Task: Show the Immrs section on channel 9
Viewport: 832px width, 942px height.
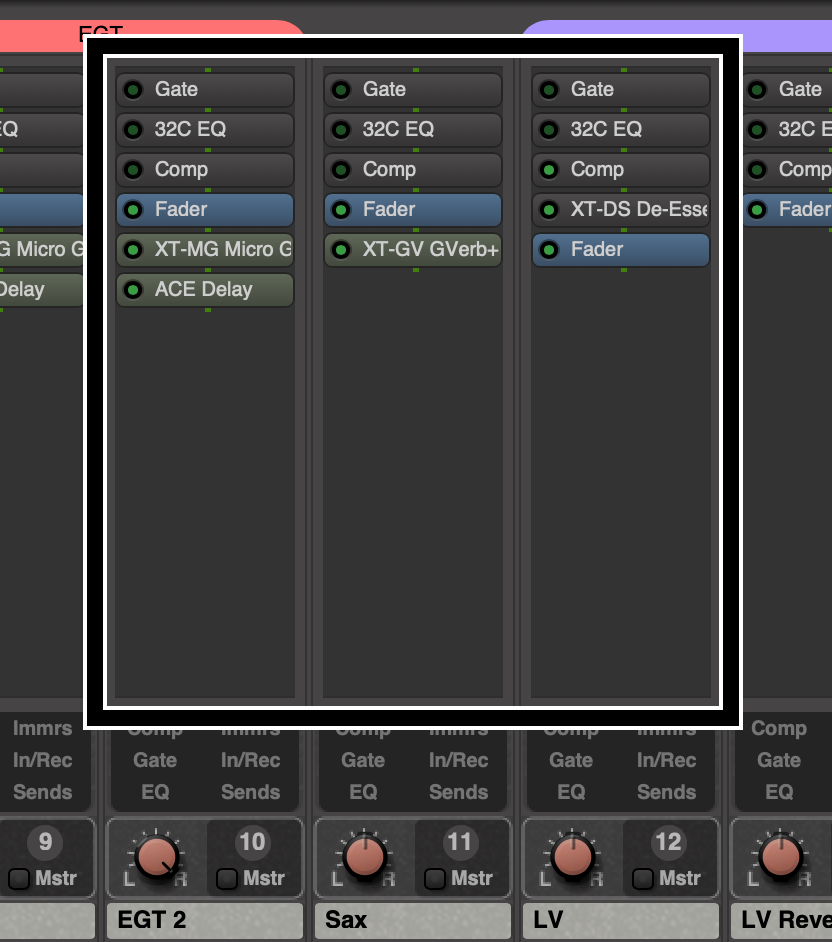Action: point(43,728)
